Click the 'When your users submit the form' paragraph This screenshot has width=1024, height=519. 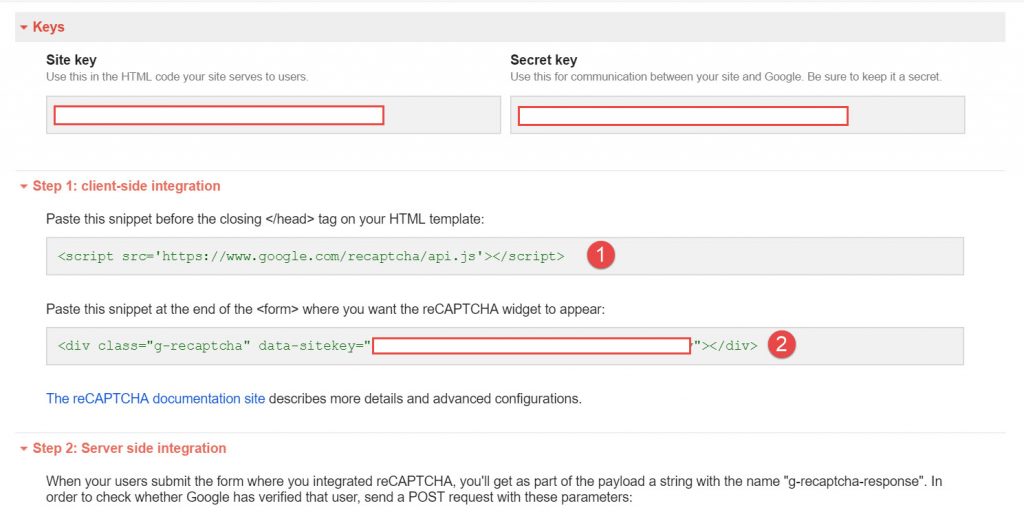[494, 489]
